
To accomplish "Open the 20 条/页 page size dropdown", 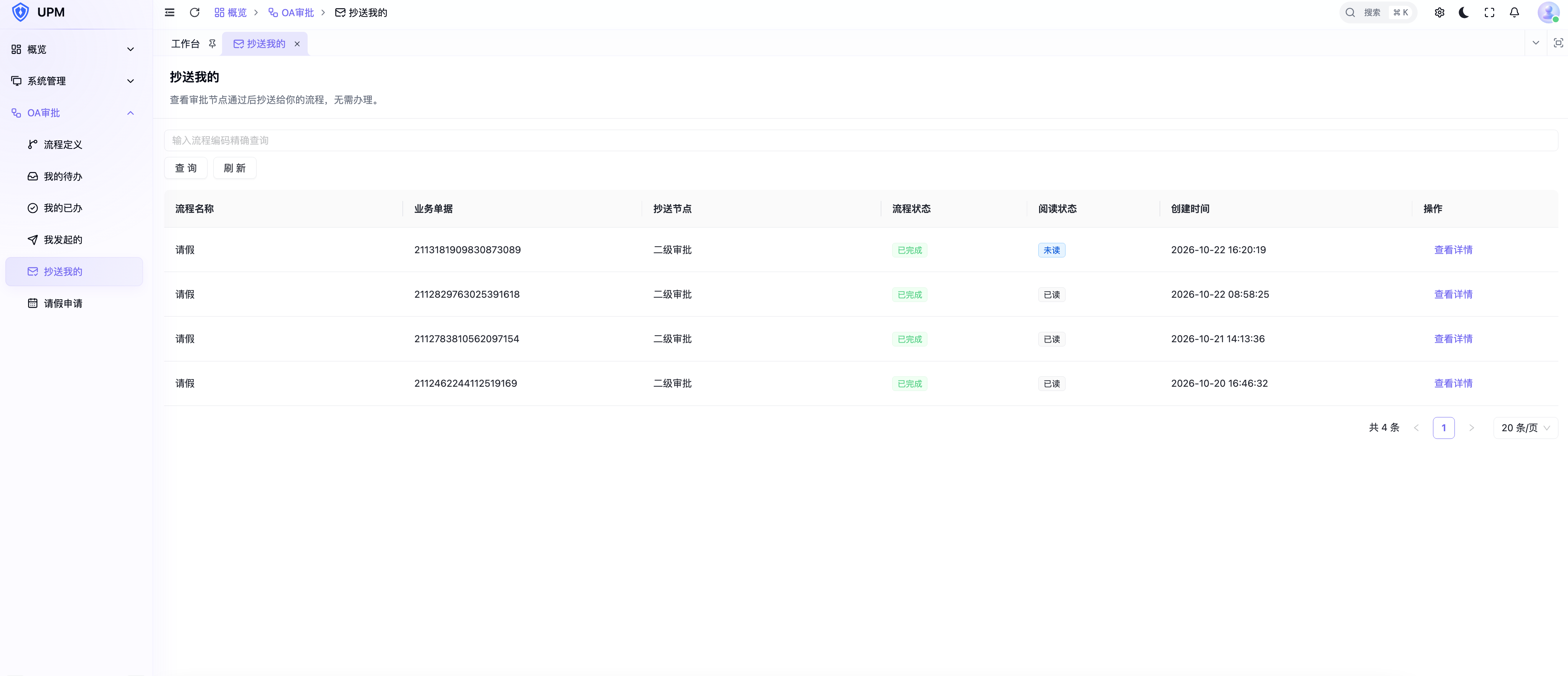I will click(1525, 427).
